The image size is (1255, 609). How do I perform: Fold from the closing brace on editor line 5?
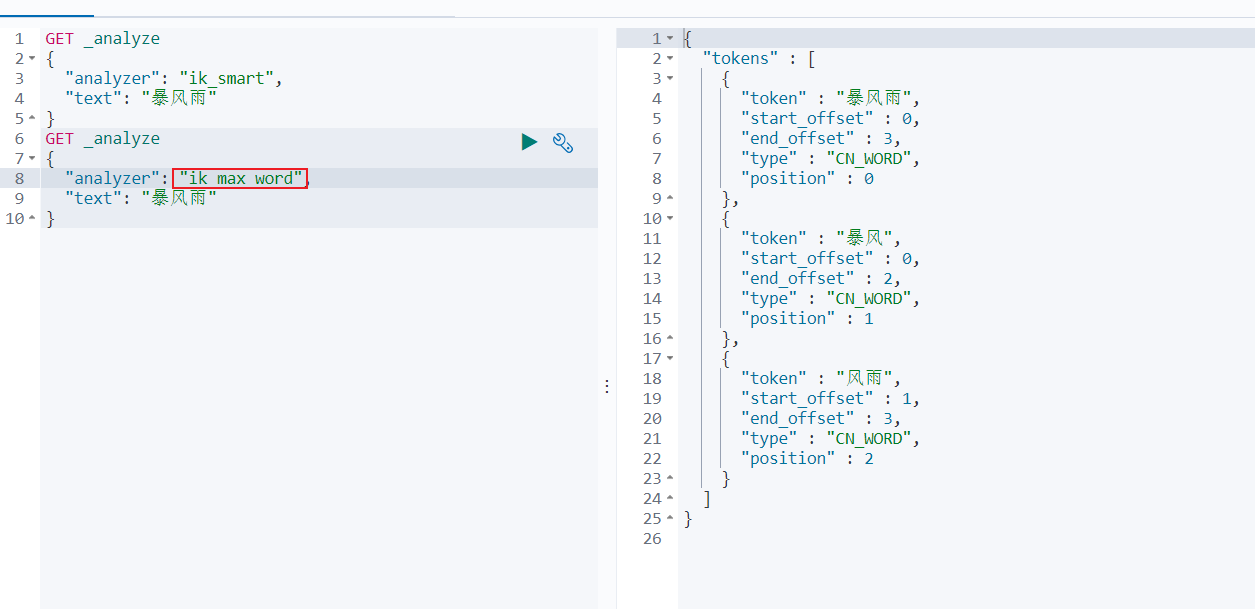point(32,119)
